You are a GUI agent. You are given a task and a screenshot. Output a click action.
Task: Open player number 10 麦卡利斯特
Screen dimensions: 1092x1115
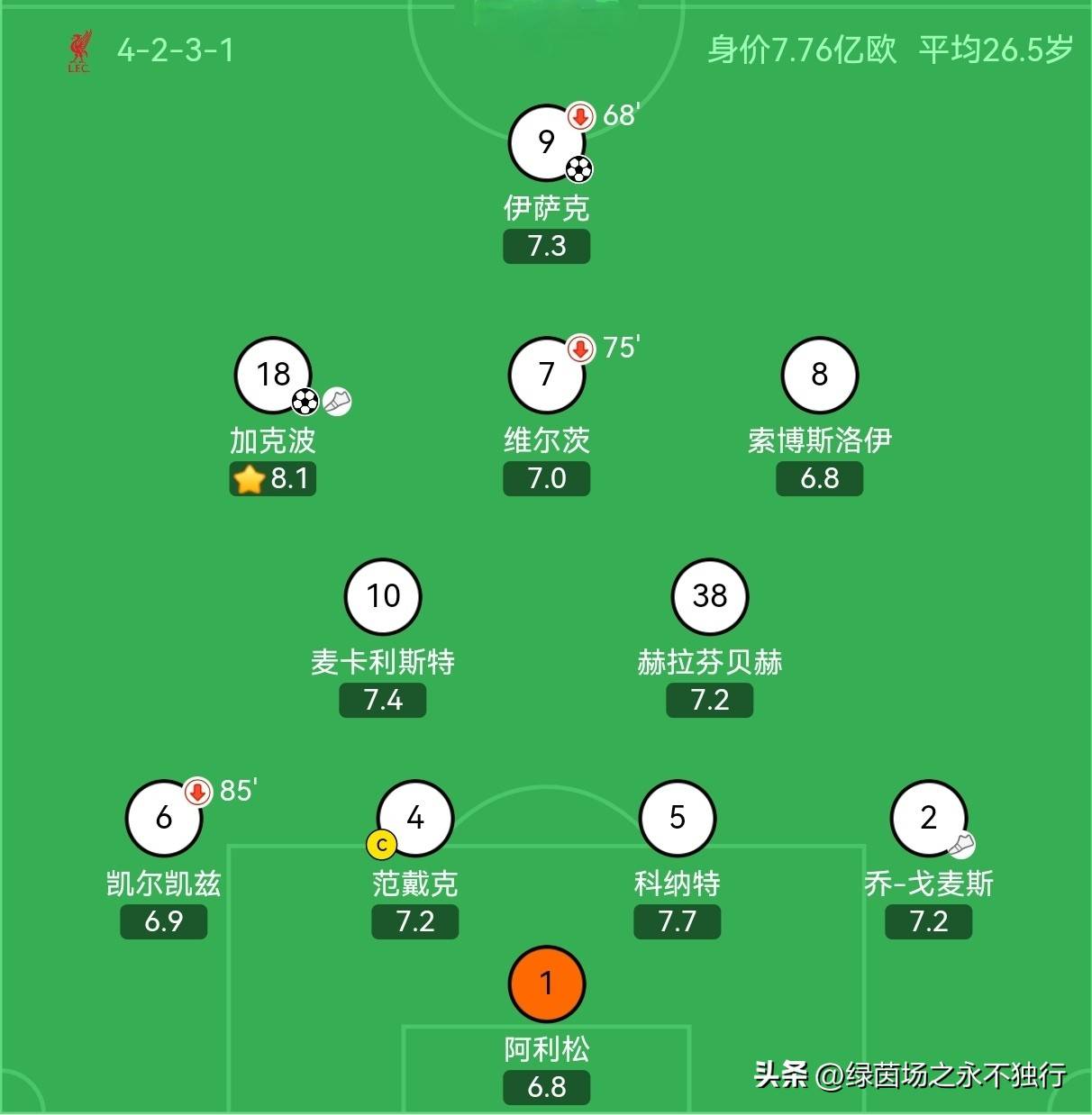pyautogui.click(x=383, y=596)
